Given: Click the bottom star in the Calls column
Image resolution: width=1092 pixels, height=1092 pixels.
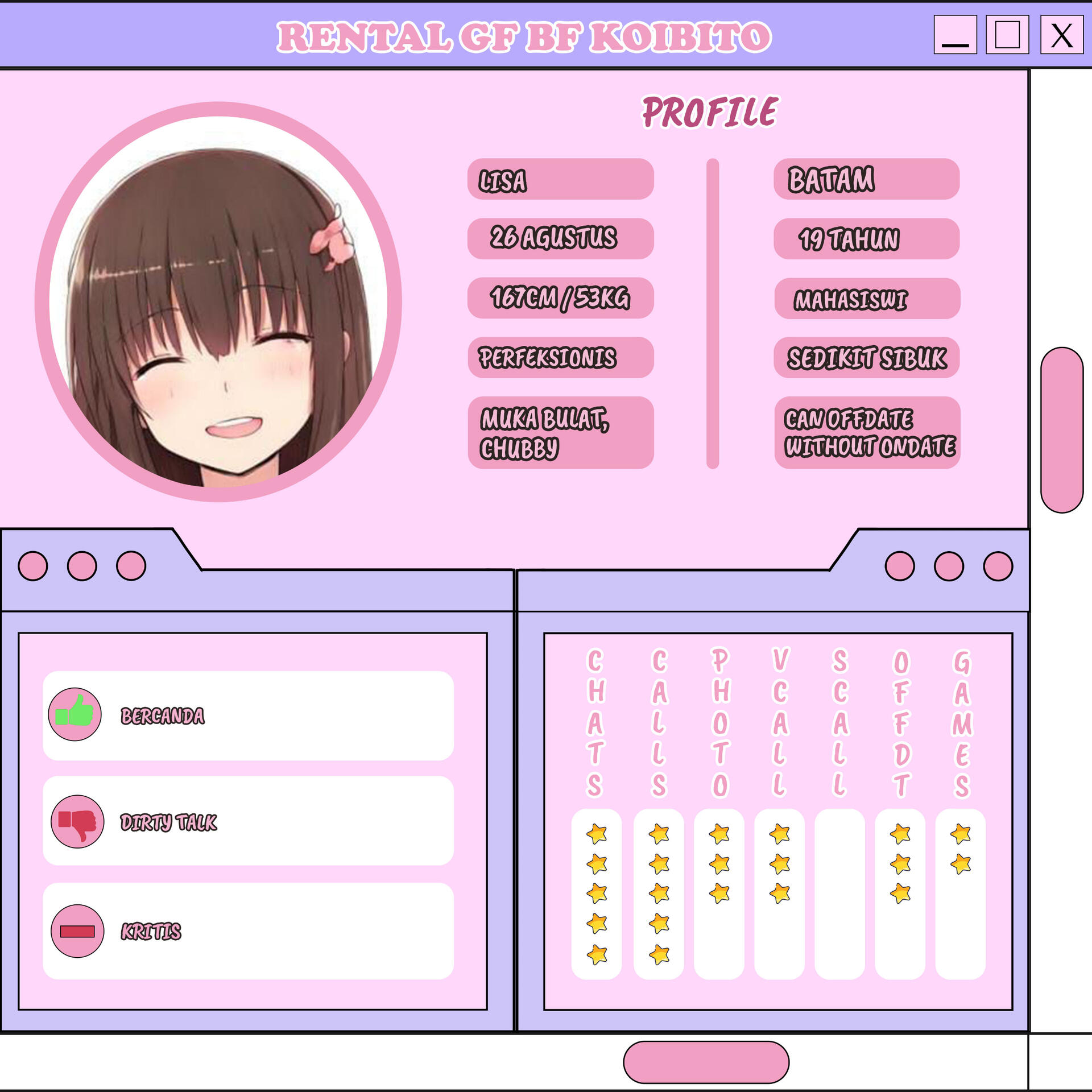Looking at the screenshot, I should pyautogui.click(x=659, y=954).
